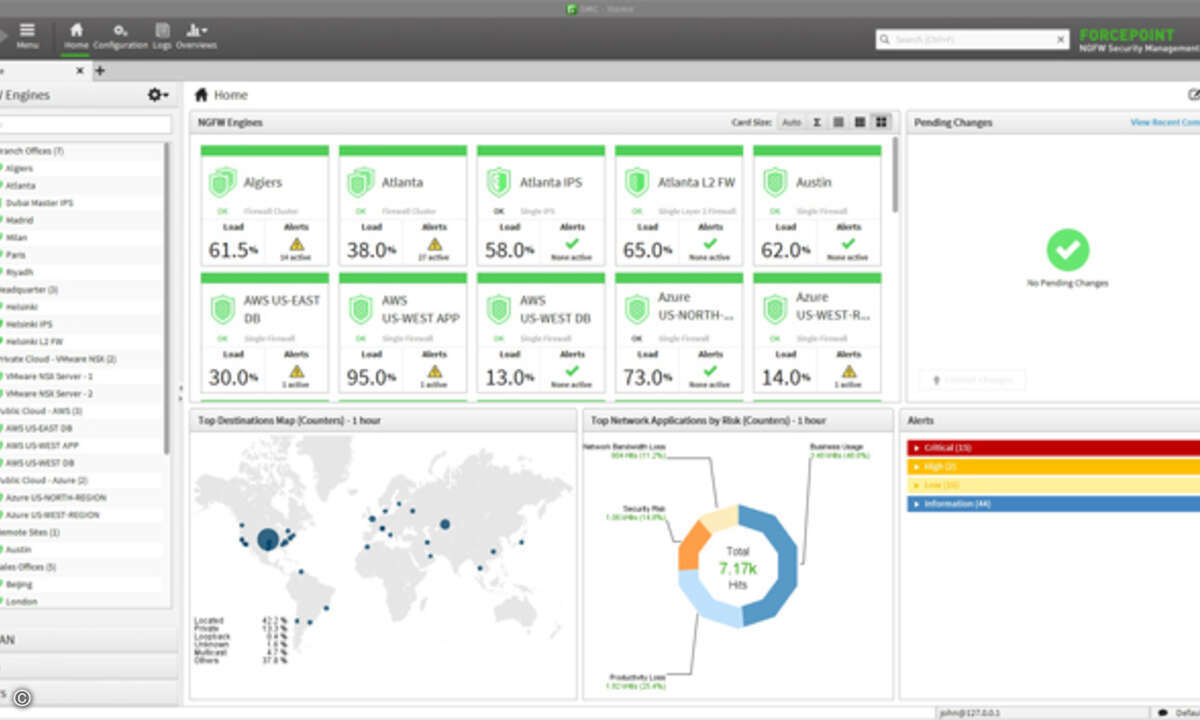Open the warning alert icon on the Atlanta card
The image size is (1200, 720).
coord(434,243)
